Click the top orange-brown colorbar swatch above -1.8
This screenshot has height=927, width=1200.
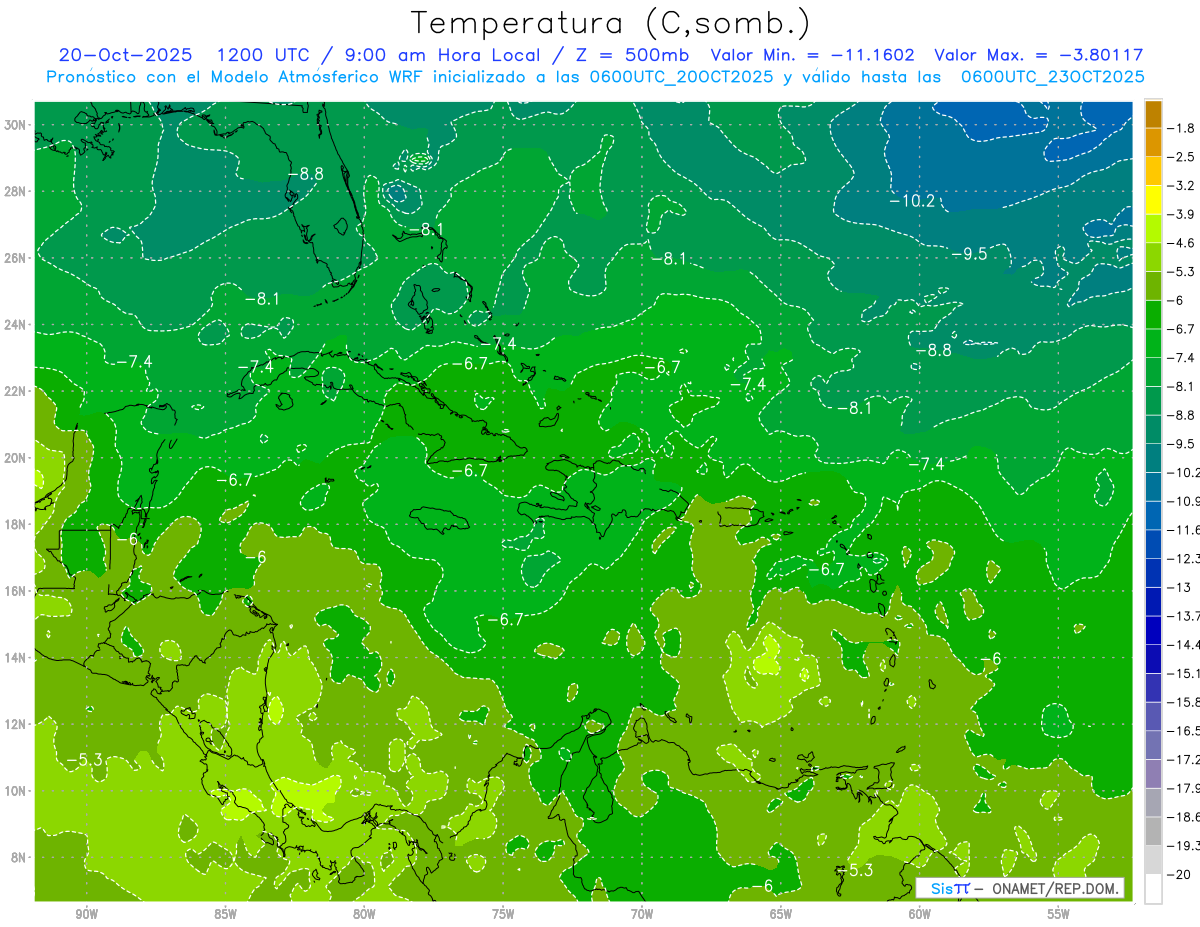tap(1153, 113)
